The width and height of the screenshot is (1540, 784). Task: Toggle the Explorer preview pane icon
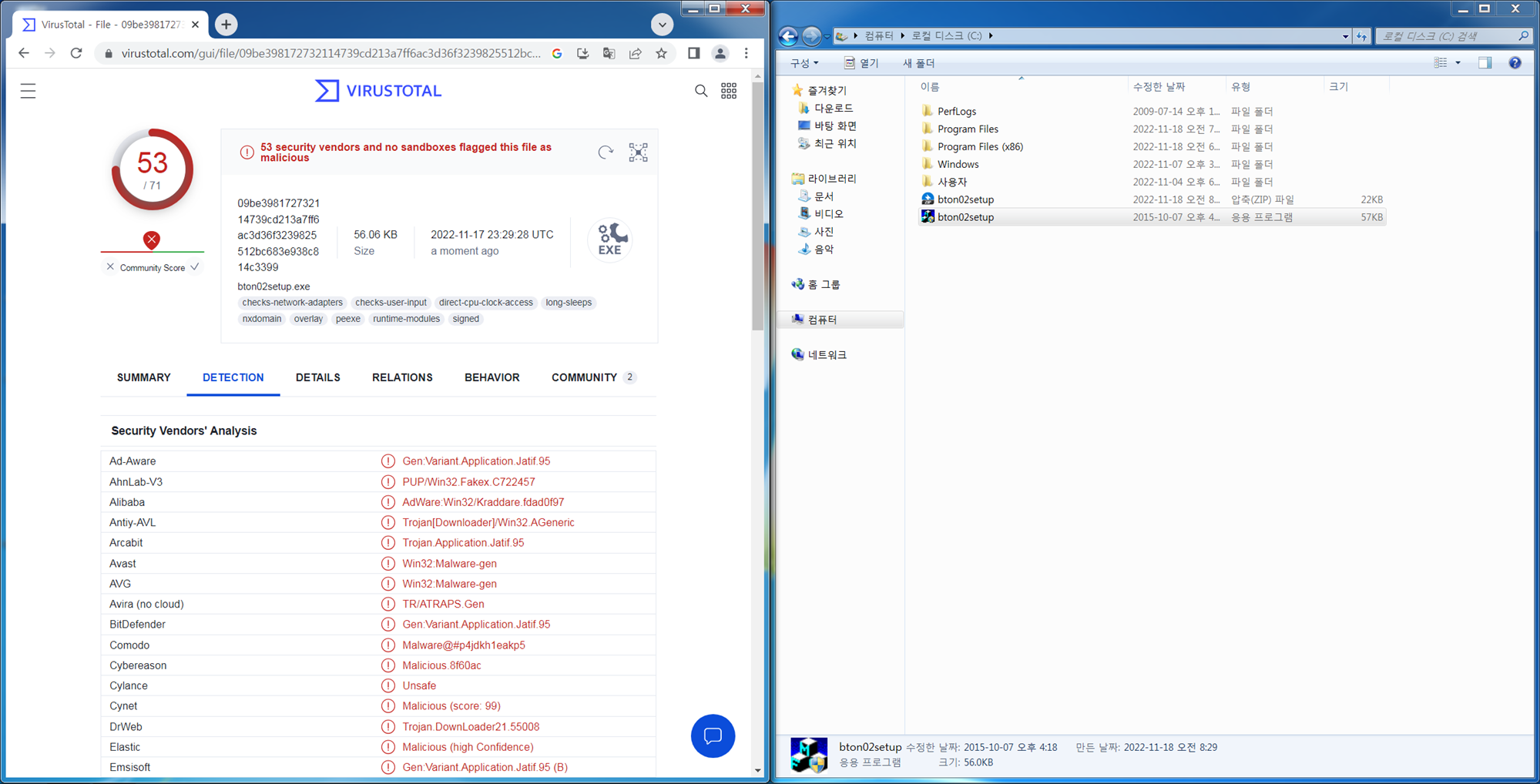1485,63
